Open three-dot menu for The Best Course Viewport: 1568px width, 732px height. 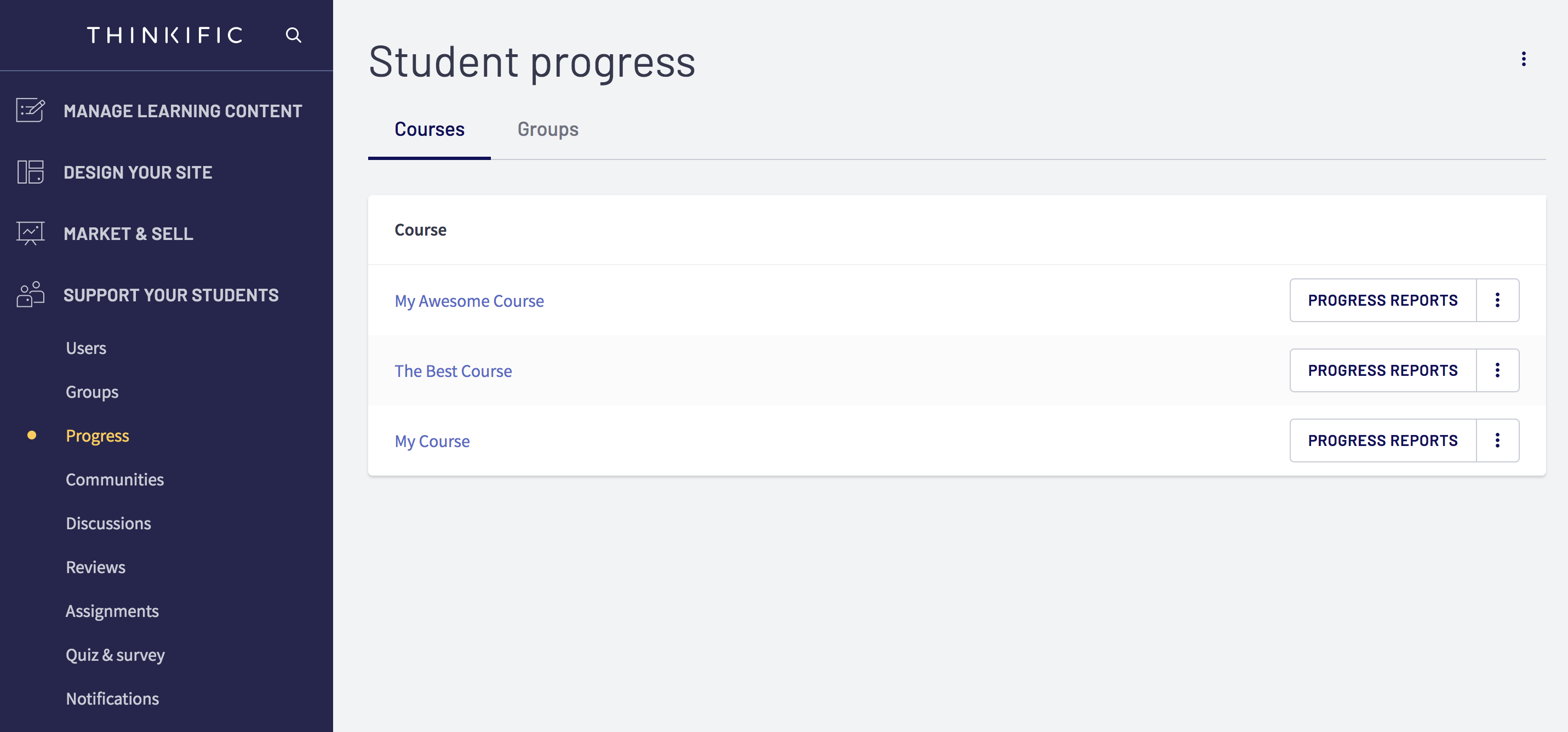coord(1497,370)
